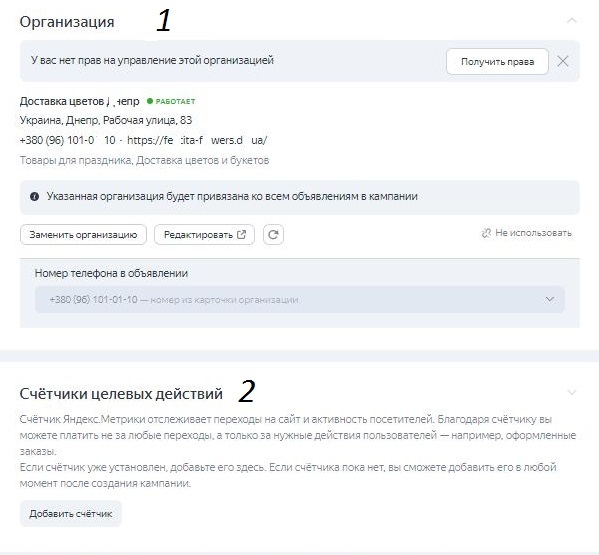Click Счётчики целевых действий heading

pyautogui.click(x=121, y=393)
